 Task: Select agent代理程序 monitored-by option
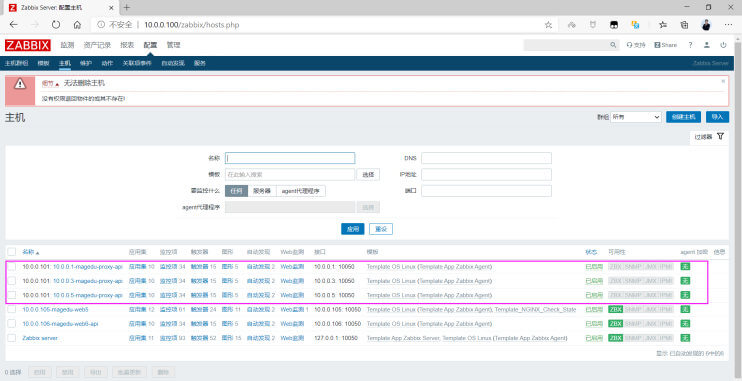300,191
